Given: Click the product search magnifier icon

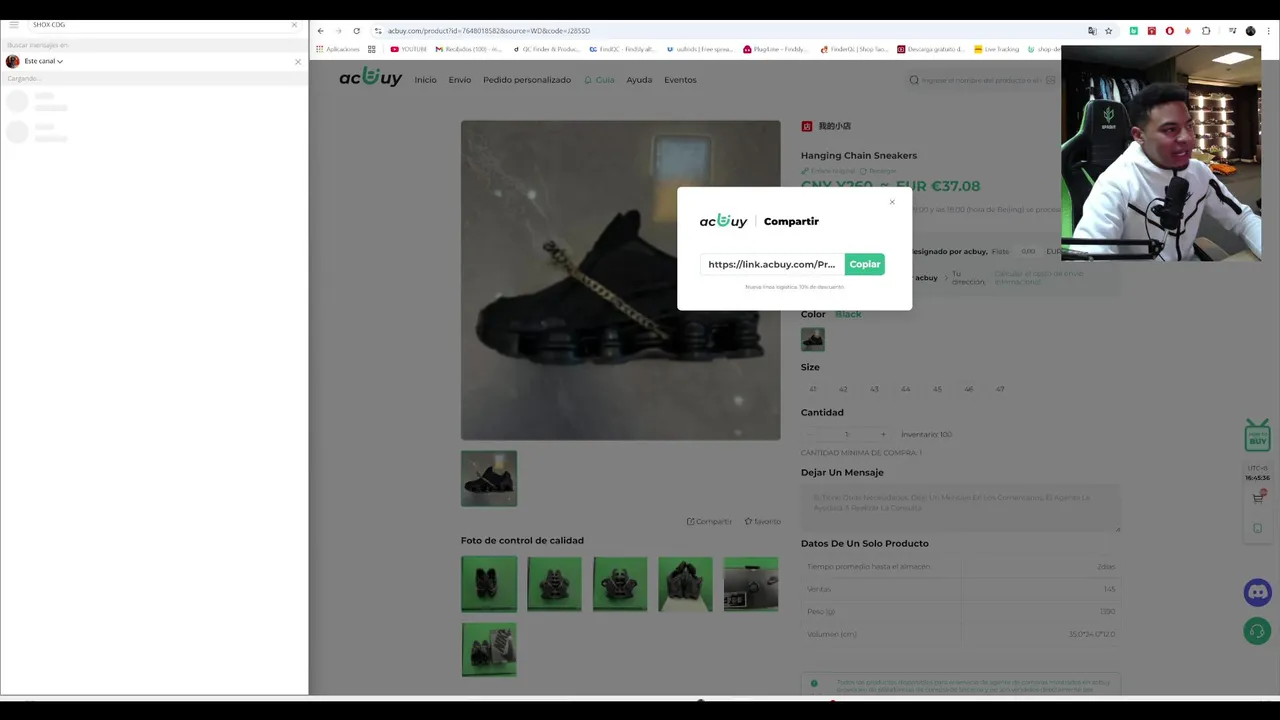Looking at the screenshot, I should click(x=914, y=80).
